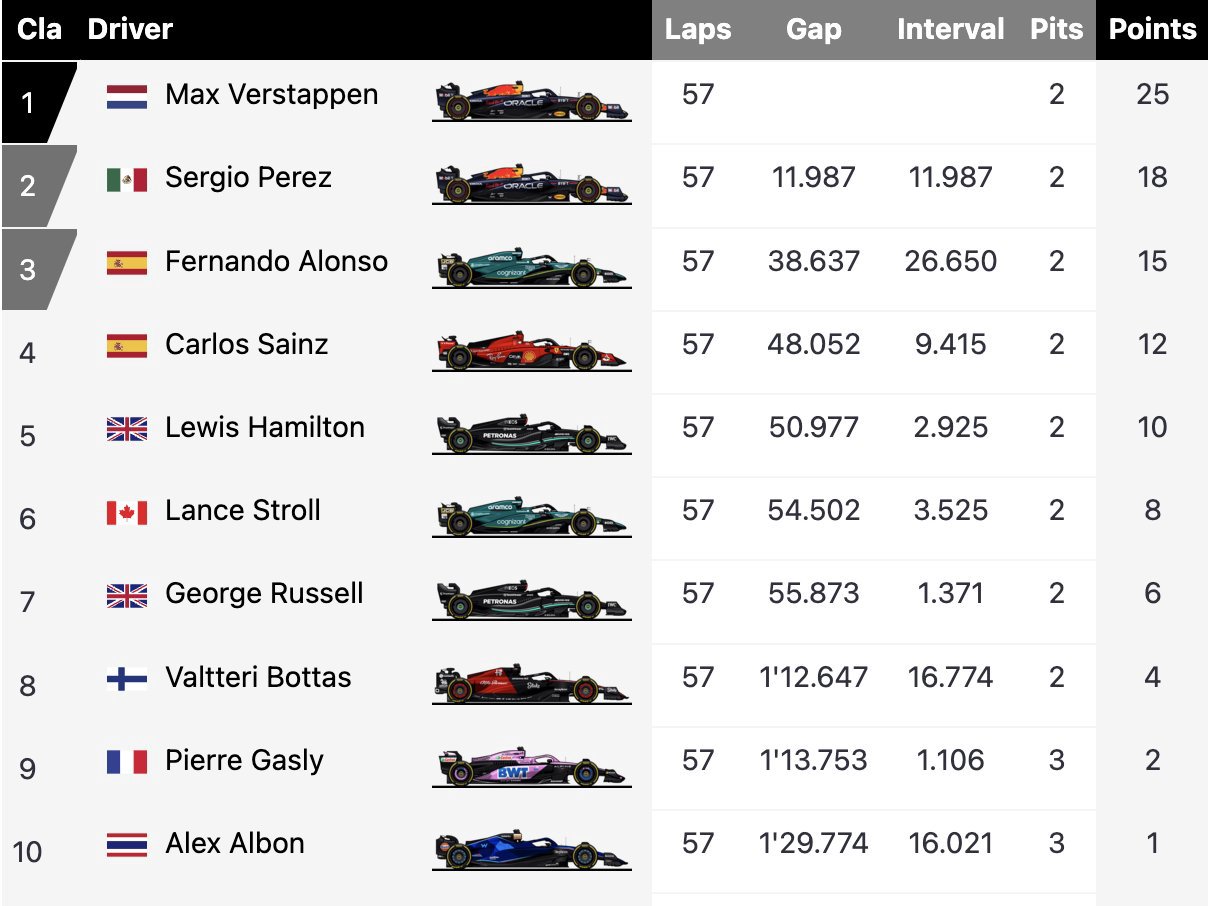Viewport: 1208px width, 906px height.
Task: Click the blue Williams car in Albon's row
Action: coord(532,850)
